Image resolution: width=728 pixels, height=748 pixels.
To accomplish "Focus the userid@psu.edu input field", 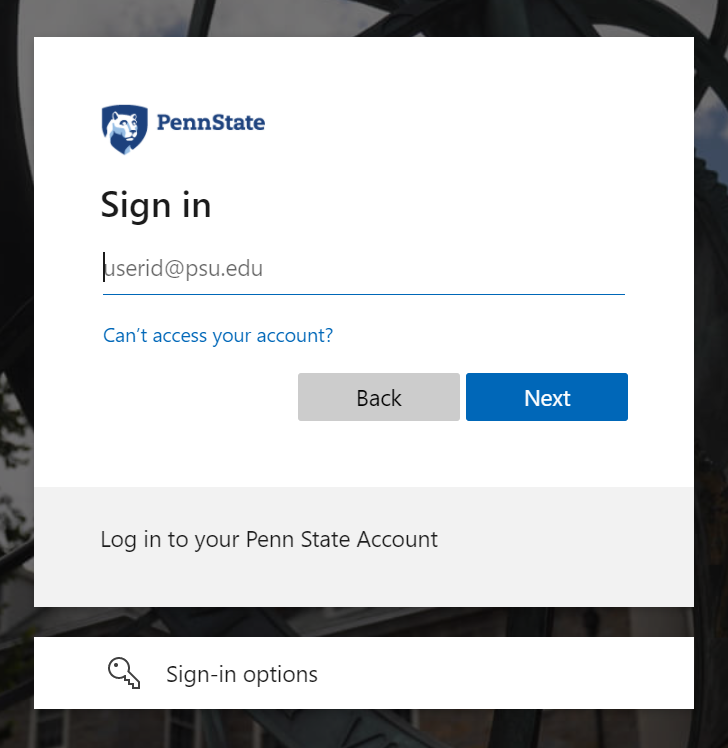I will (x=363, y=269).
